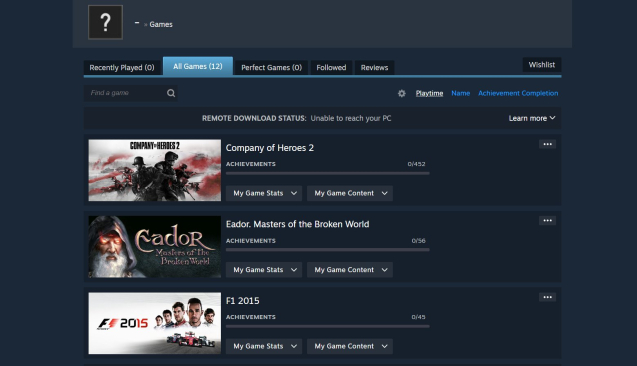Click the 0/45 achievements count
This screenshot has height=366, width=637.
(418, 317)
